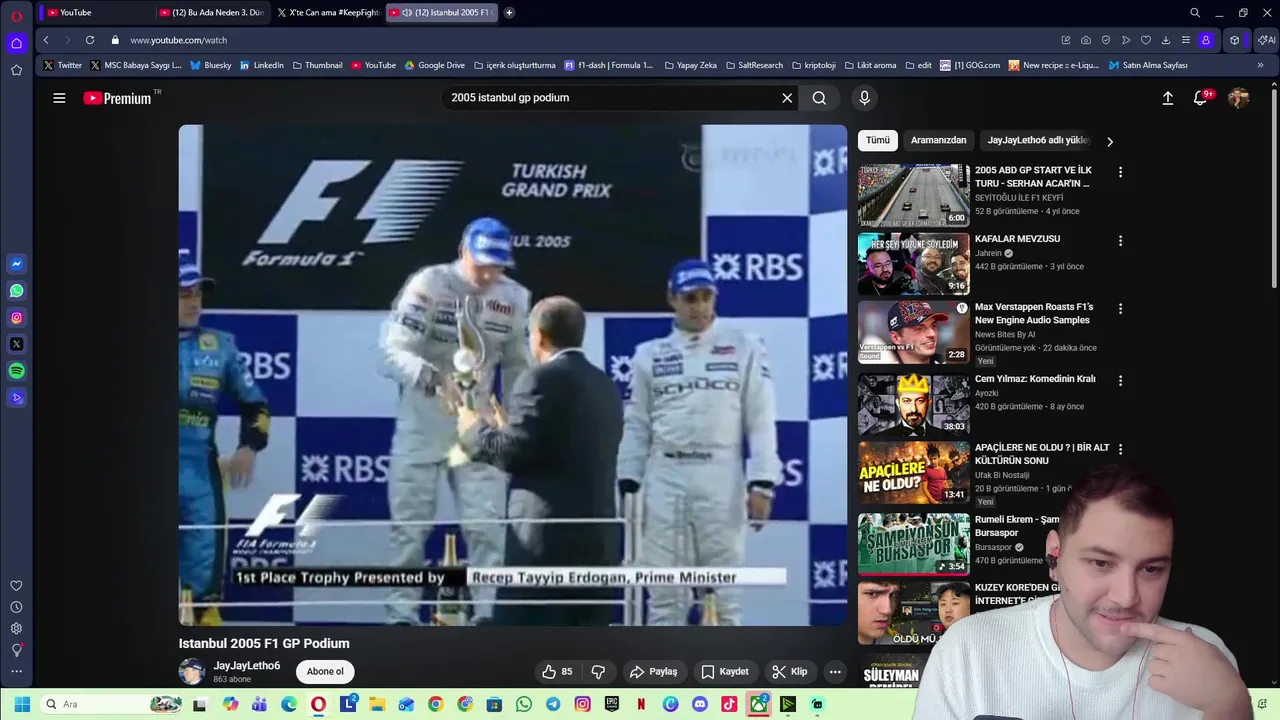Select the Aramanızdan filter chip
1280x720 pixels.
tap(938, 141)
